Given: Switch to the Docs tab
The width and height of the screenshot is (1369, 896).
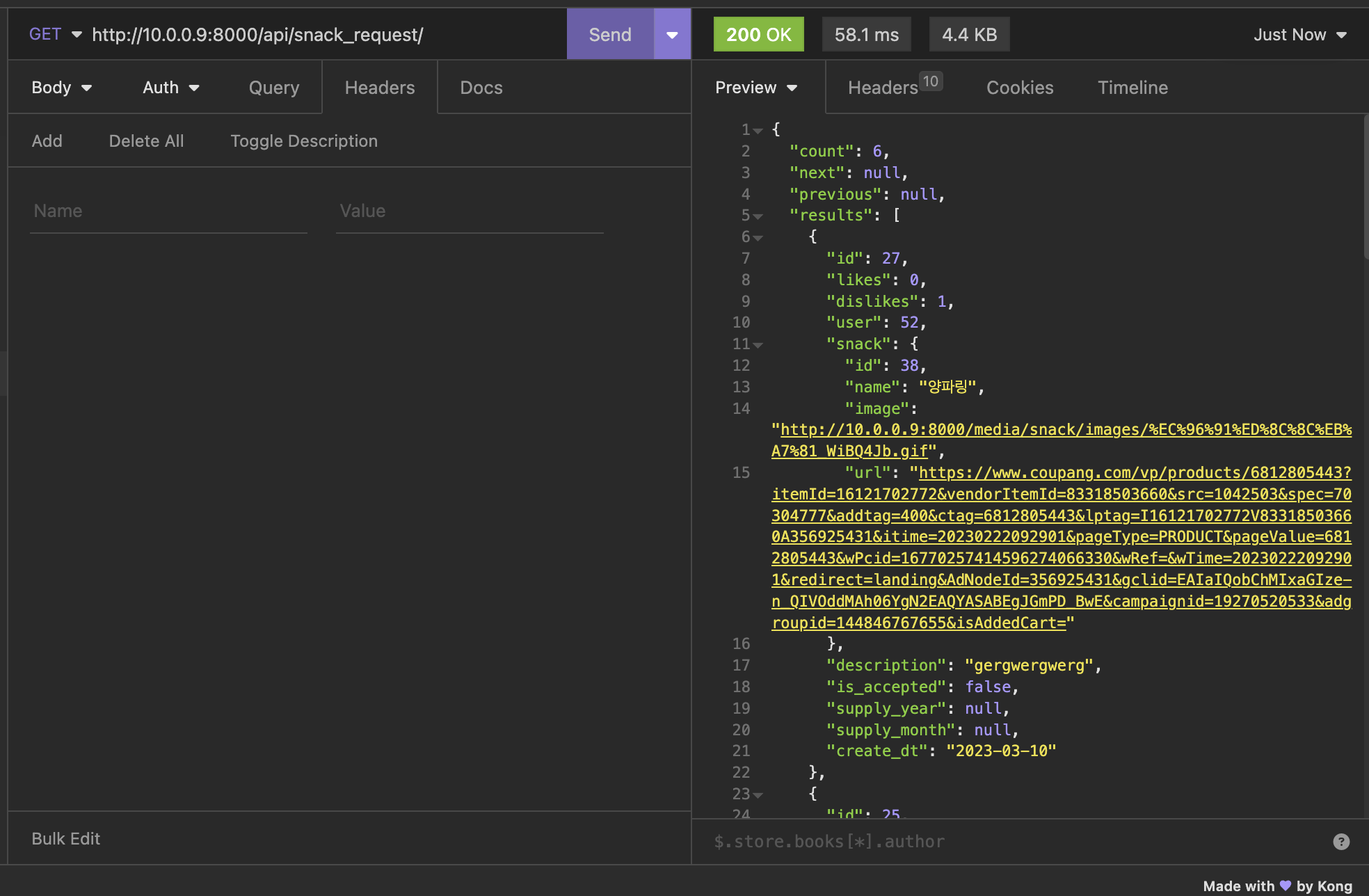Looking at the screenshot, I should [481, 88].
